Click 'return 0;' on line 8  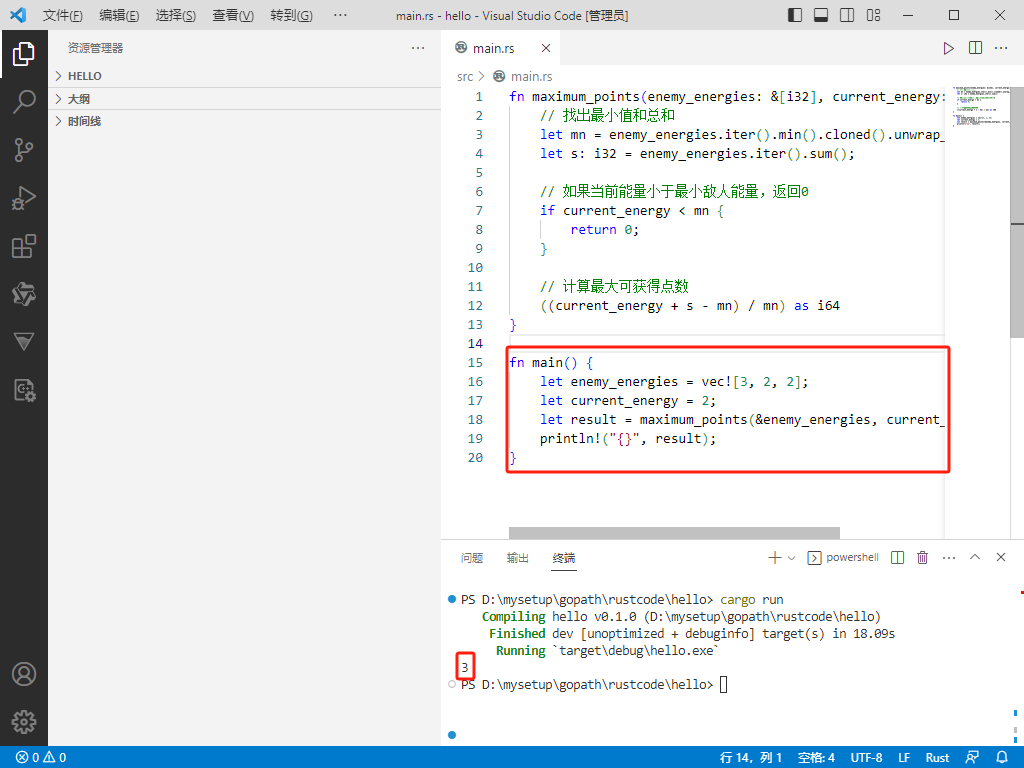(x=604, y=230)
